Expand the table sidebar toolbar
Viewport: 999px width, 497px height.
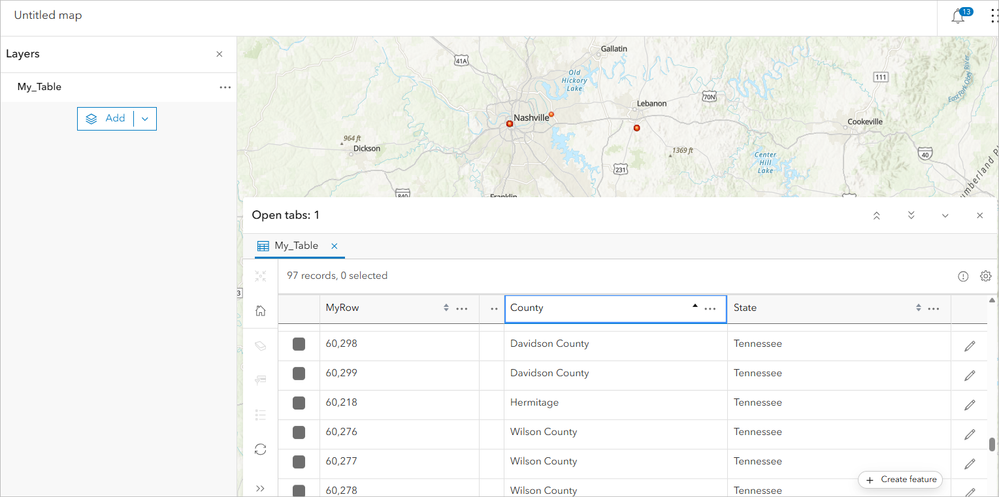click(260, 488)
